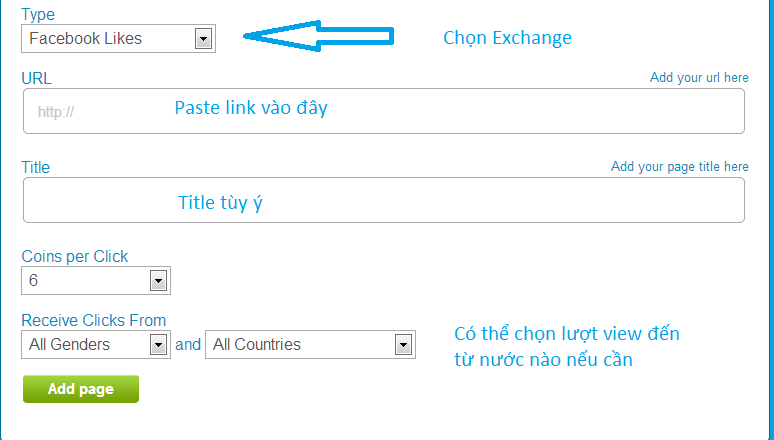Click the 'Coins per Click' label
The width and height of the screenshot is (774, 440).
click(x=75, y=256)
